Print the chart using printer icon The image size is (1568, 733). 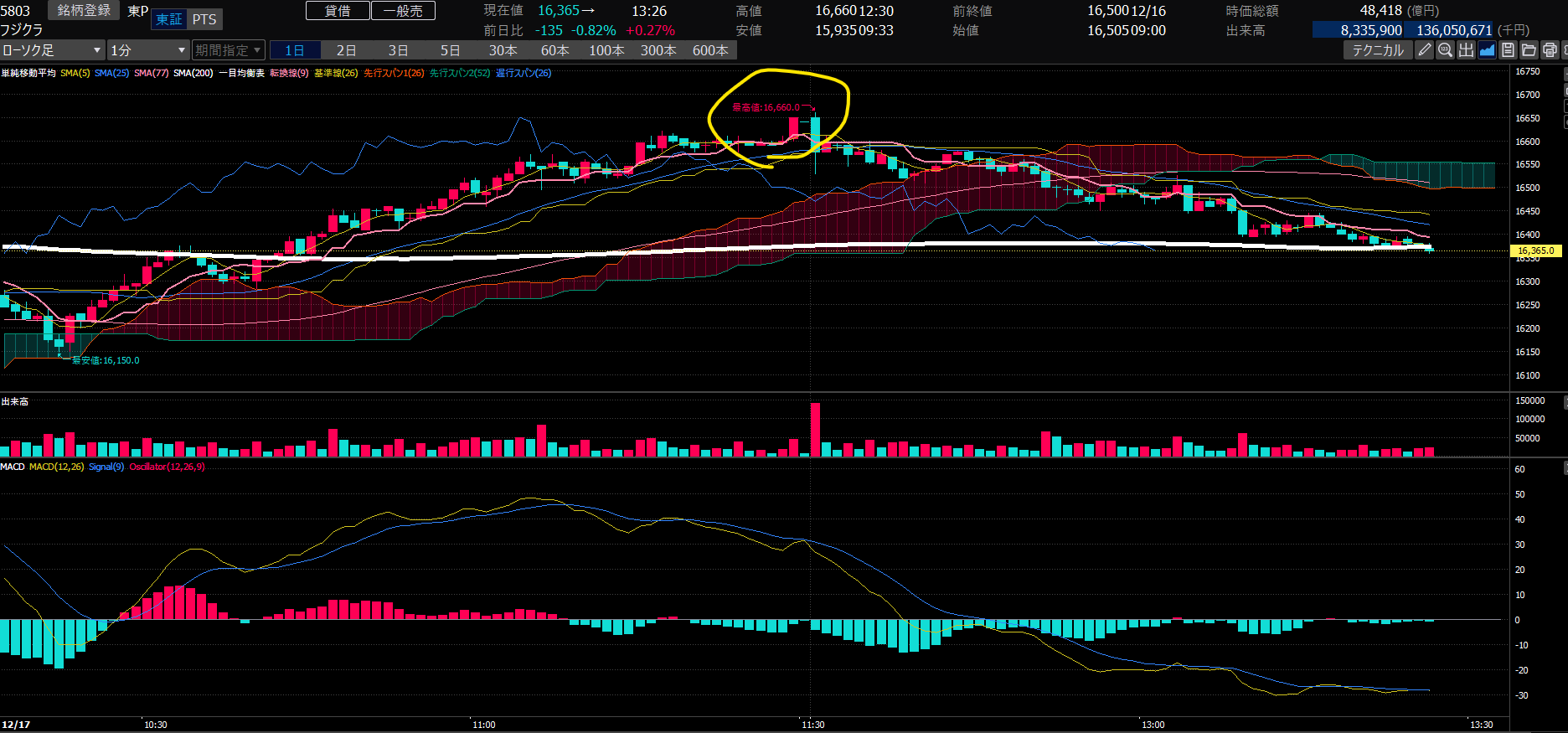point(1550,50)
